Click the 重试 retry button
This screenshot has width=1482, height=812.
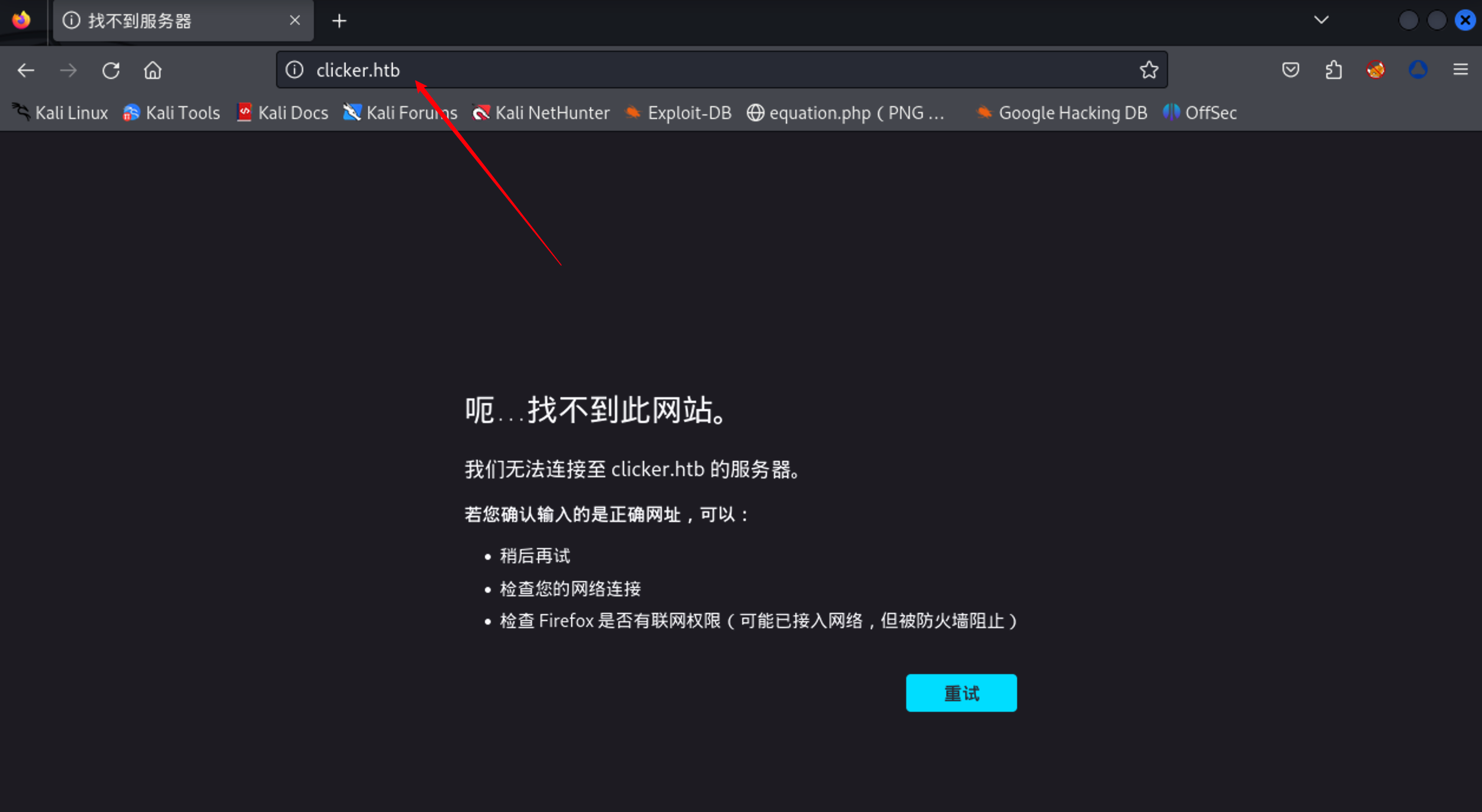click(x=960, y=693)
